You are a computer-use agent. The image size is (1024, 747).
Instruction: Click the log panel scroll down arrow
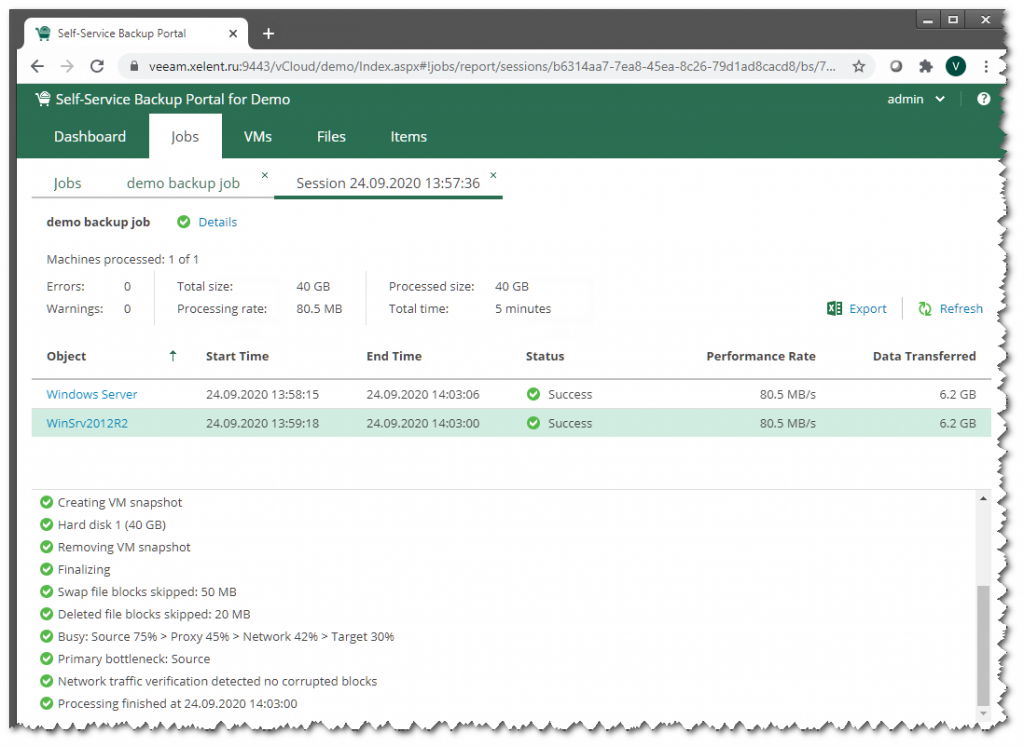(x=983, y=713)
